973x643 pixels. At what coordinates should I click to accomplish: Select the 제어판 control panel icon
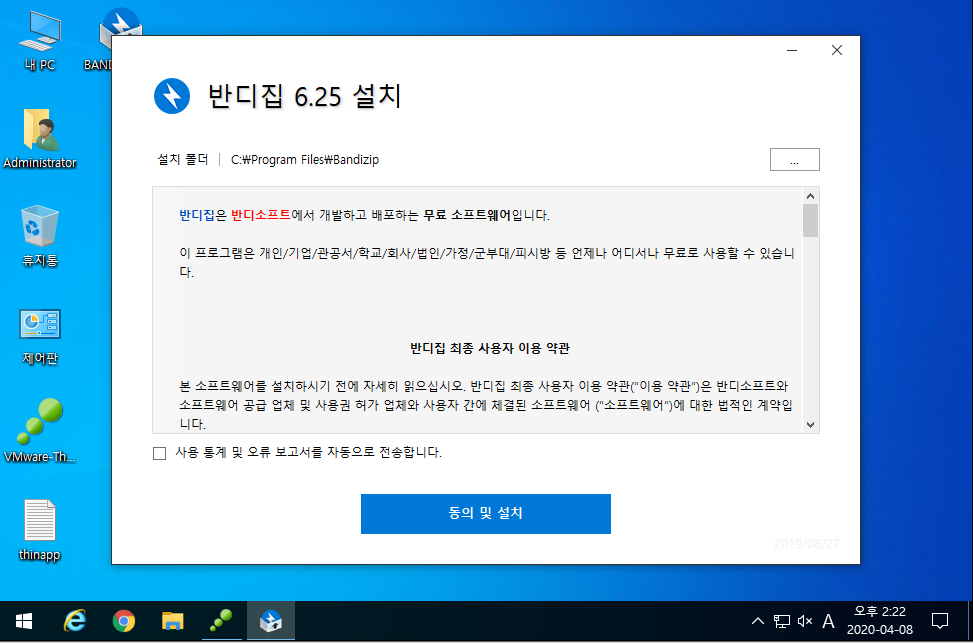click(40, 336)
